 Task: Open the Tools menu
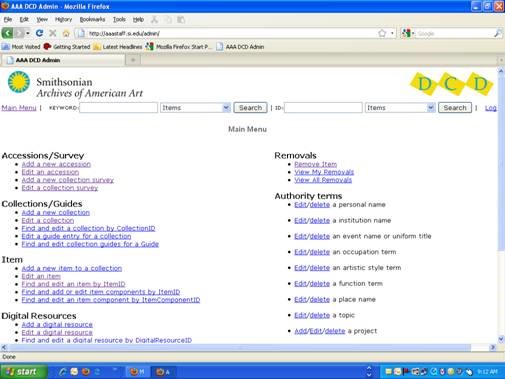click(119, 20)
